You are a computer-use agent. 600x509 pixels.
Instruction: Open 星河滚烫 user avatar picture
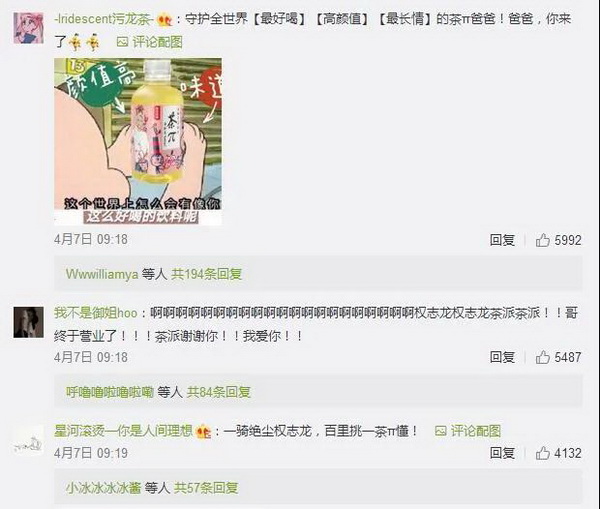click(28, 441)
